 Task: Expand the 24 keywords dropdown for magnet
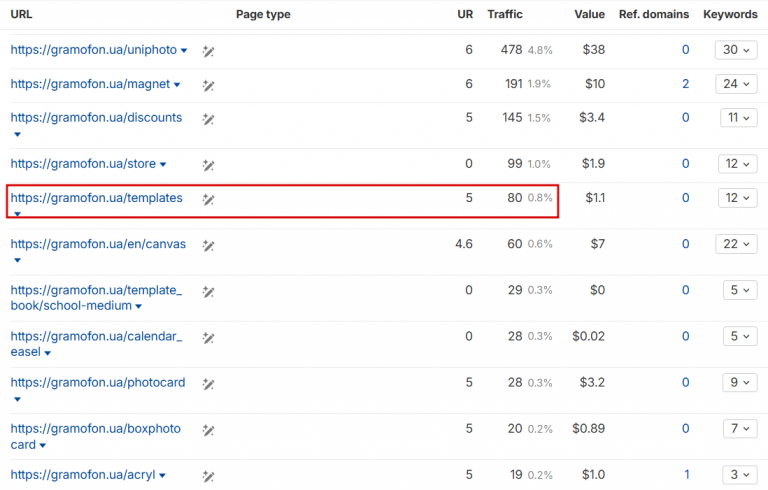click(x=737, y=84)
